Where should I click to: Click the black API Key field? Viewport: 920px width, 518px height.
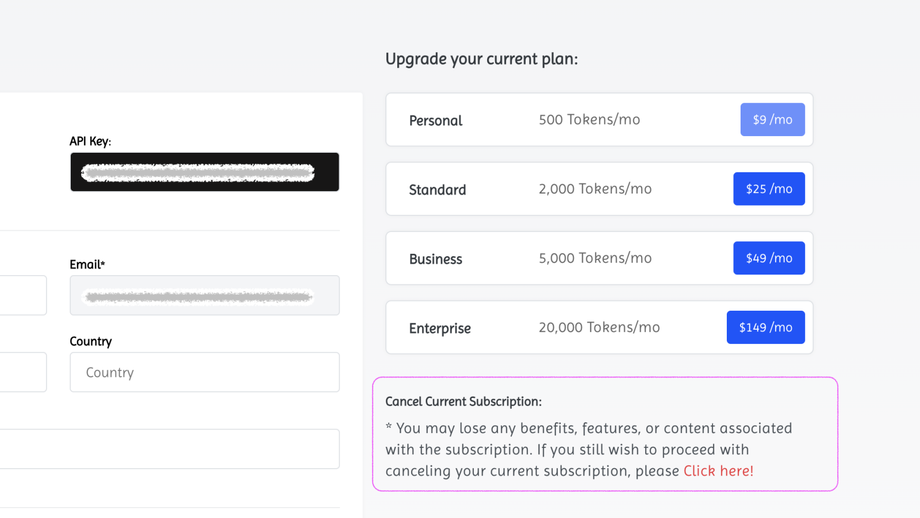204,172
